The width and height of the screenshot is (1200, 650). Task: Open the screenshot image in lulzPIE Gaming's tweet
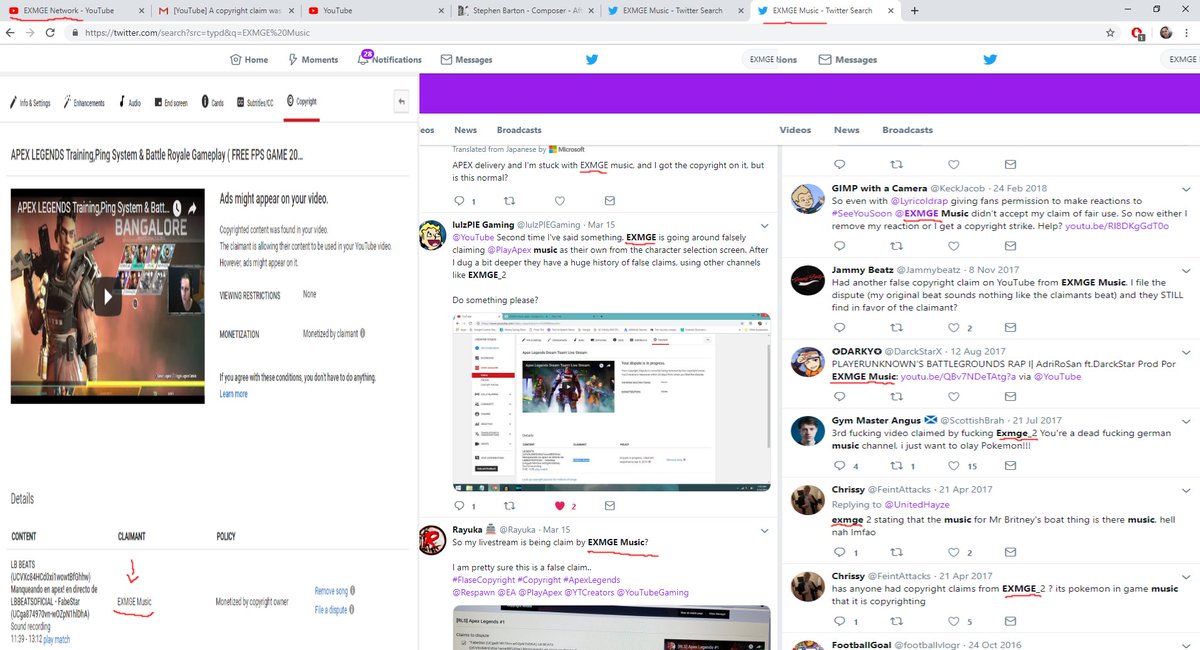[x=611, y=400]
